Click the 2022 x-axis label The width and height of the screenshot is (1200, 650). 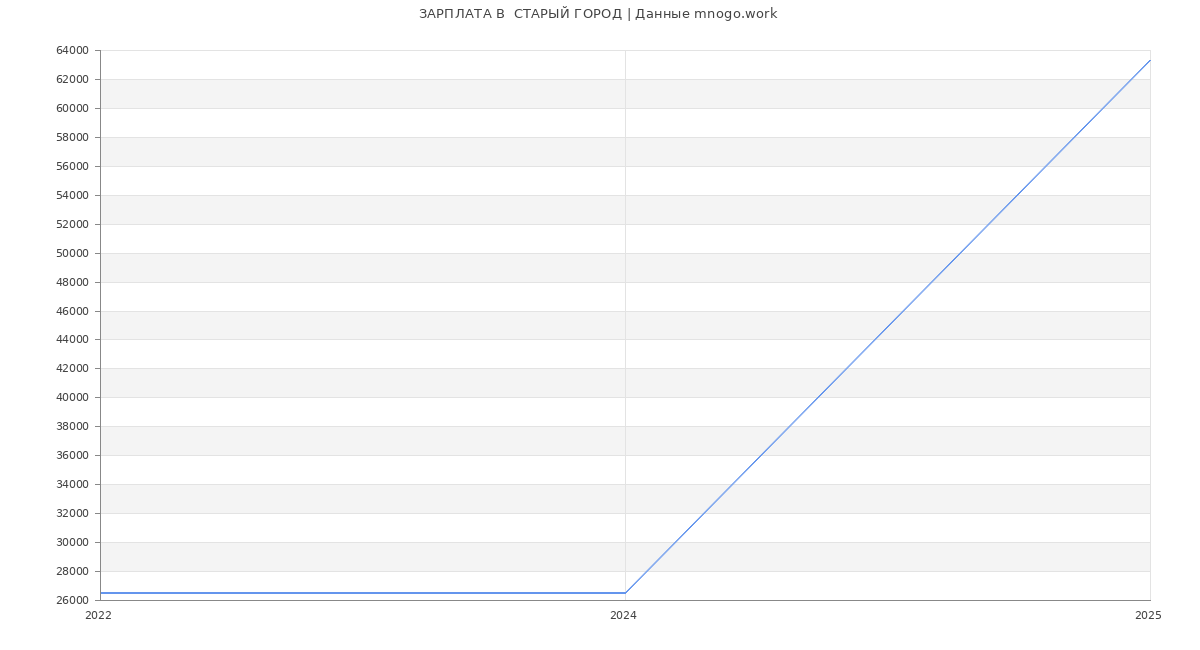98,616
